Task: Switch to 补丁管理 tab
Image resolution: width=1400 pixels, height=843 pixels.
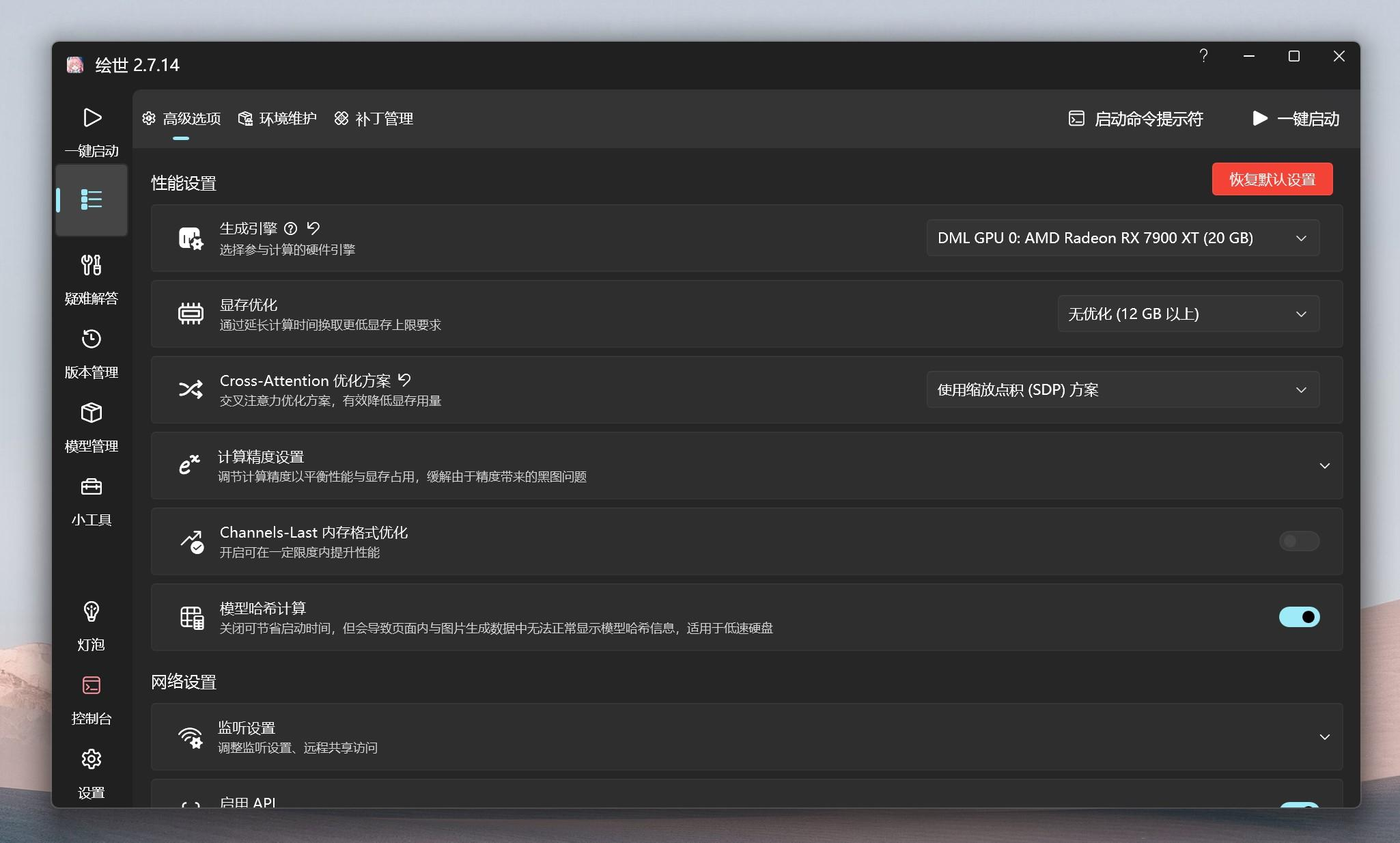Action: point(374,119)
